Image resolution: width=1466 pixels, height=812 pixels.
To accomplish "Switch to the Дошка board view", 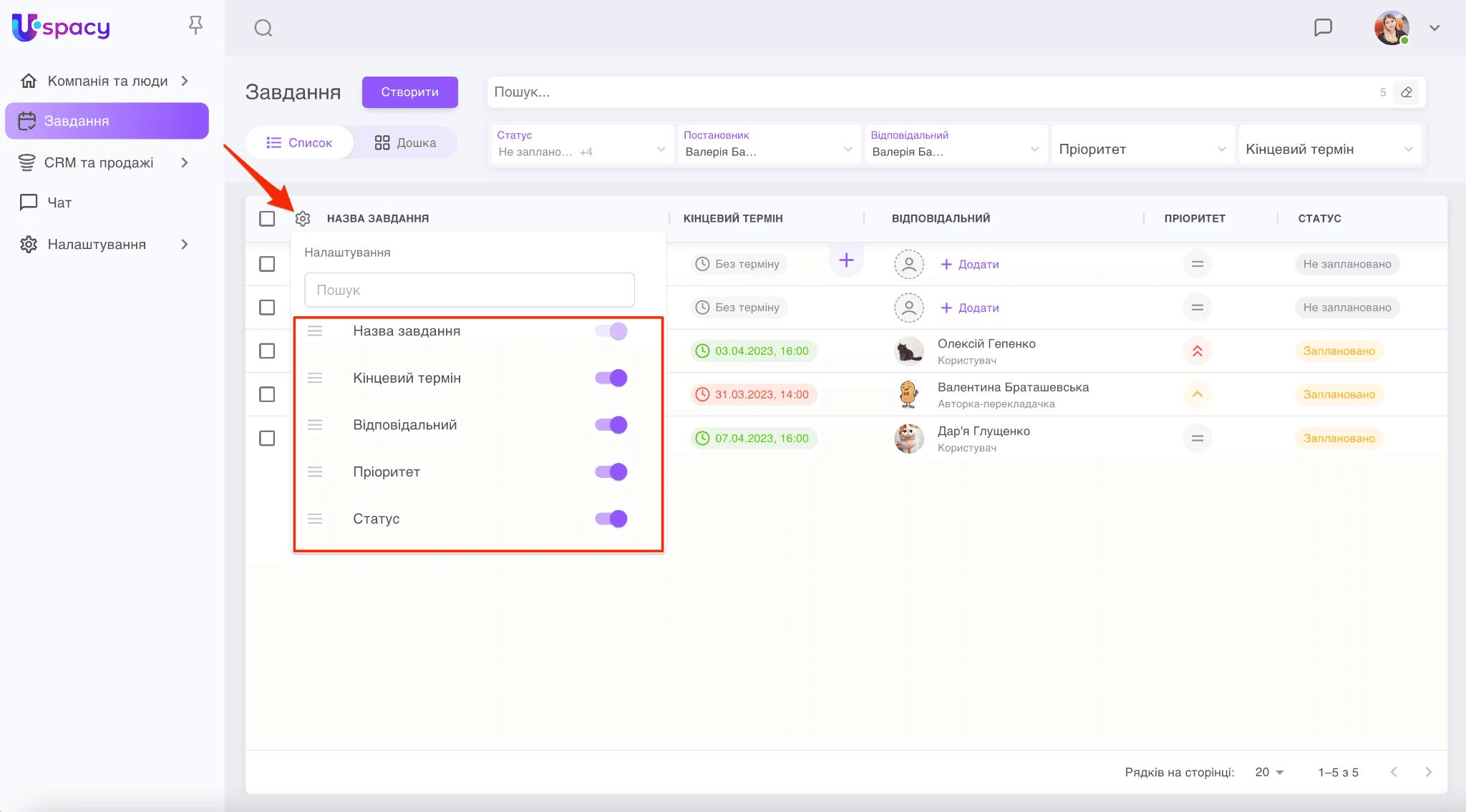I will coord(405,142).
